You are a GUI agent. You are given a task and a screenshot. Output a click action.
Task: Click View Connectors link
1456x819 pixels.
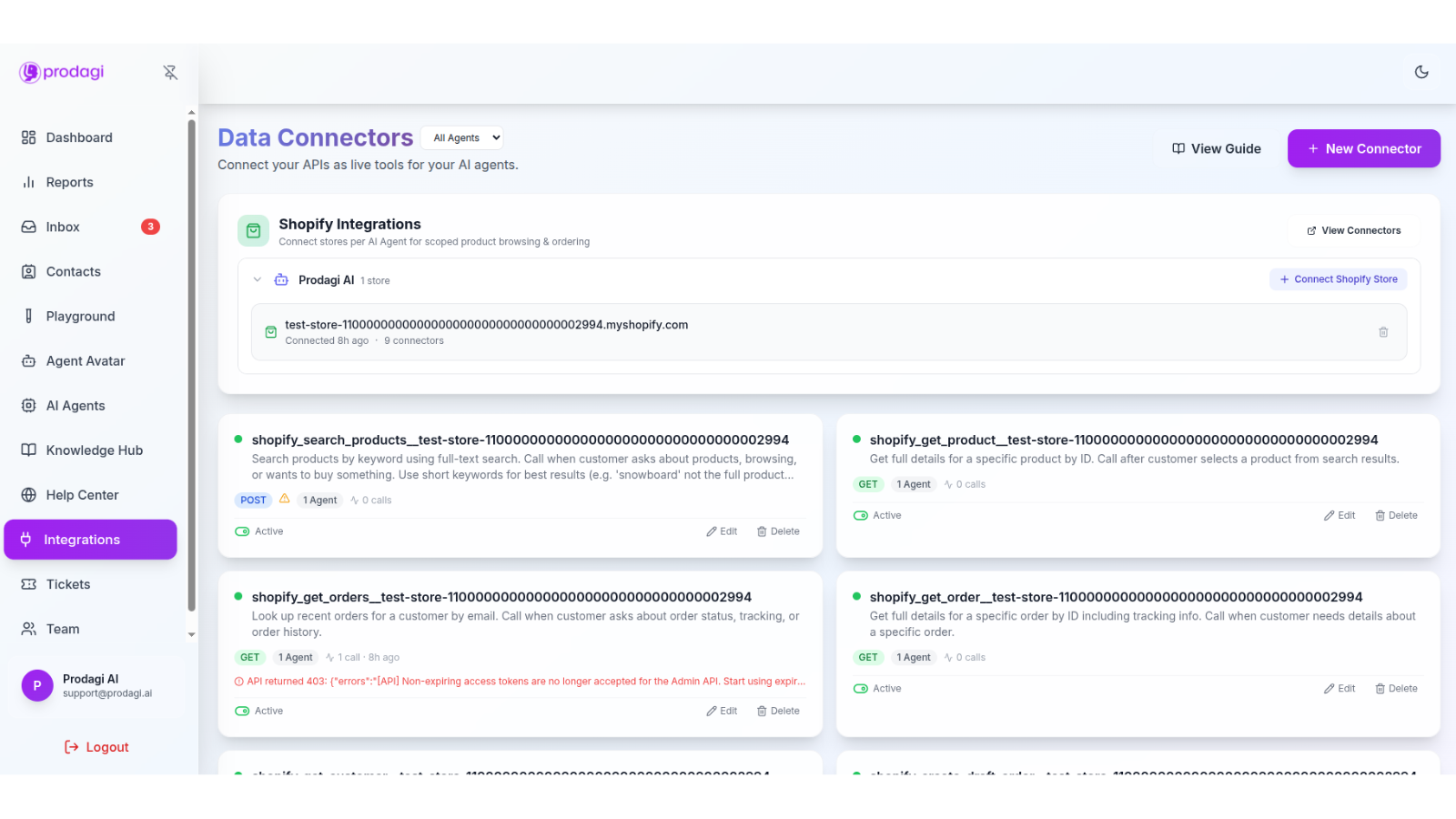(1353, 230)
